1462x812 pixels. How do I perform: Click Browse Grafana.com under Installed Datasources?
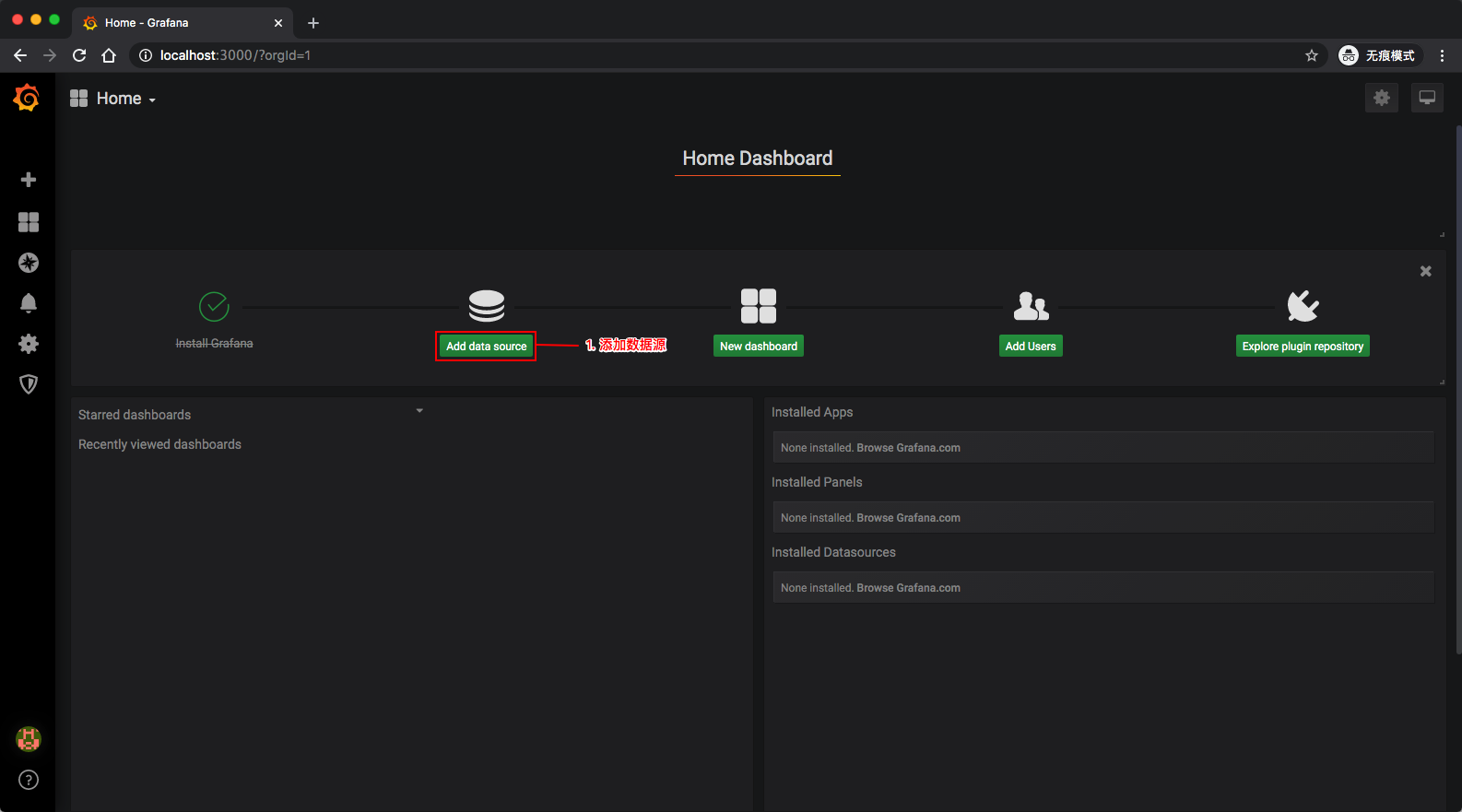909,588
